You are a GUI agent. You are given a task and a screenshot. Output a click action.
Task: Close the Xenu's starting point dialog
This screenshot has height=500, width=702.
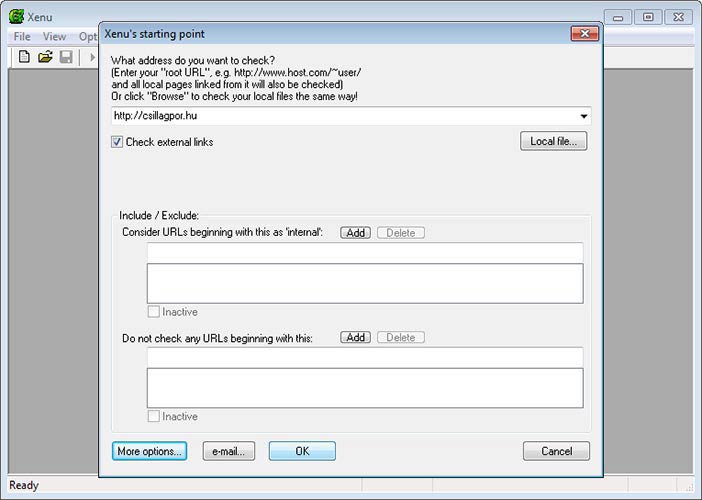584,33
